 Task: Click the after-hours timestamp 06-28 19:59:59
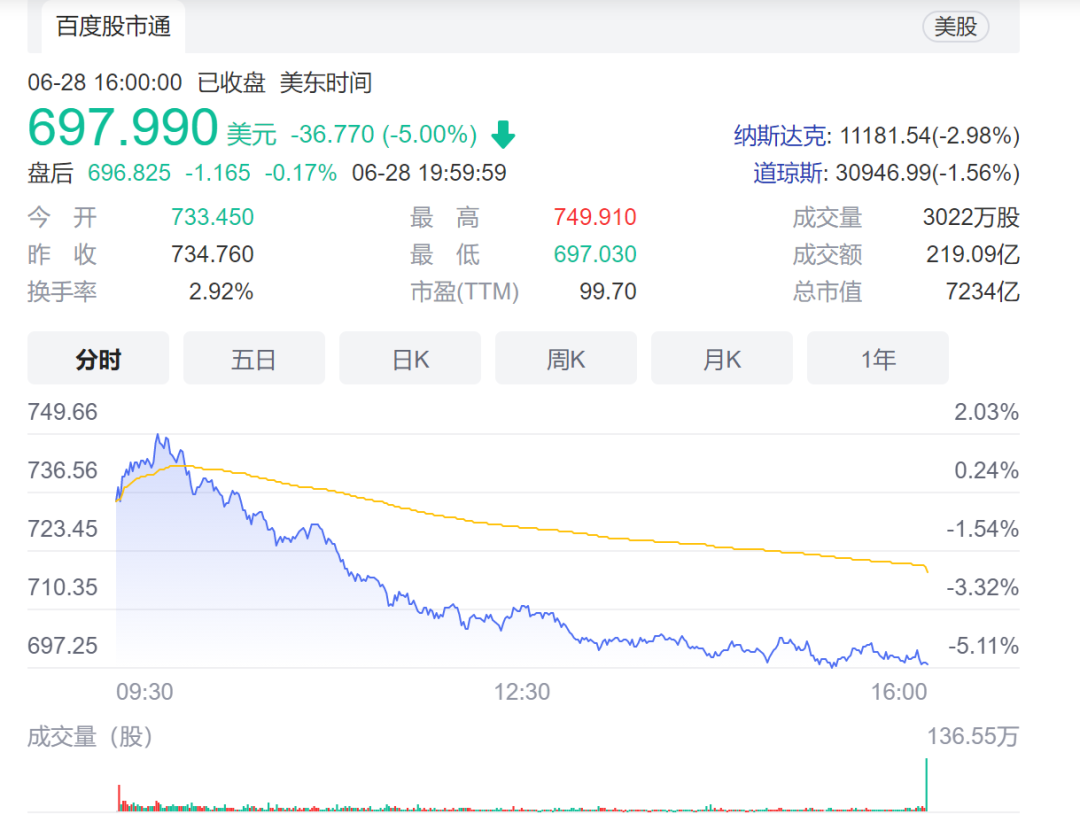tap(429, 172)
